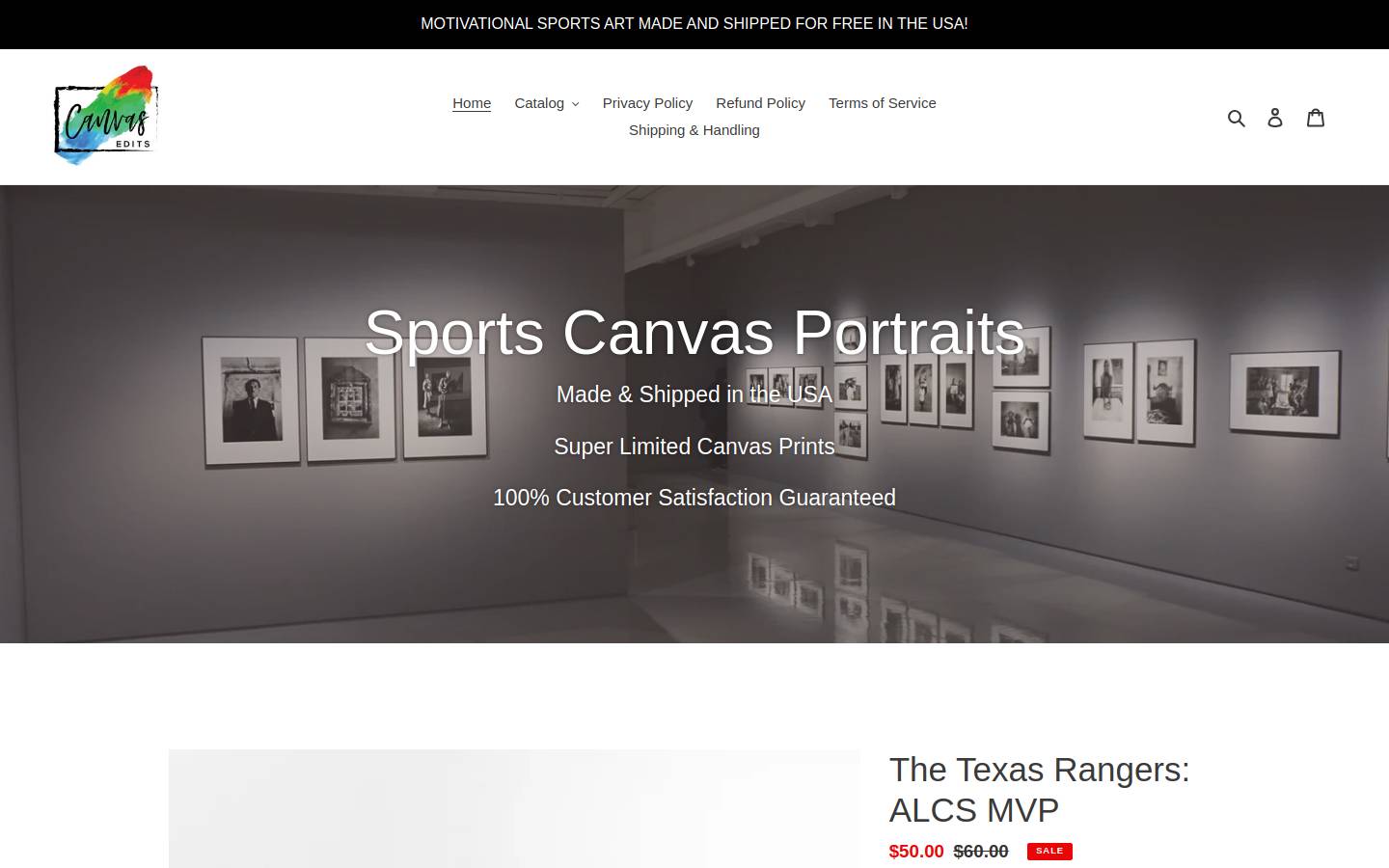Click the Canvas Edits logo
This screenshot has height=868, width=1389.
pyautogui.click(x=106, y=116)
